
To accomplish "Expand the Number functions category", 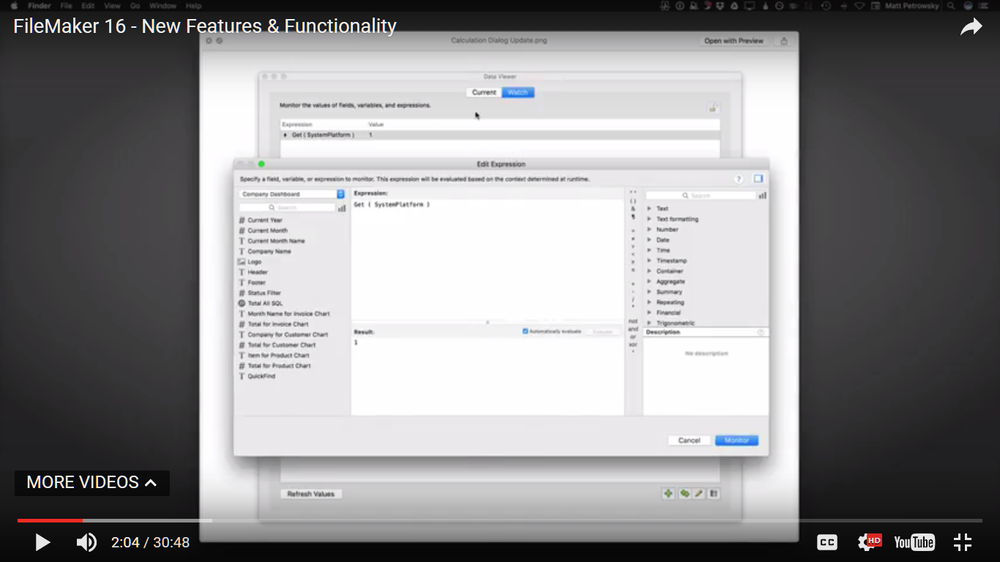I will point(649,230).
